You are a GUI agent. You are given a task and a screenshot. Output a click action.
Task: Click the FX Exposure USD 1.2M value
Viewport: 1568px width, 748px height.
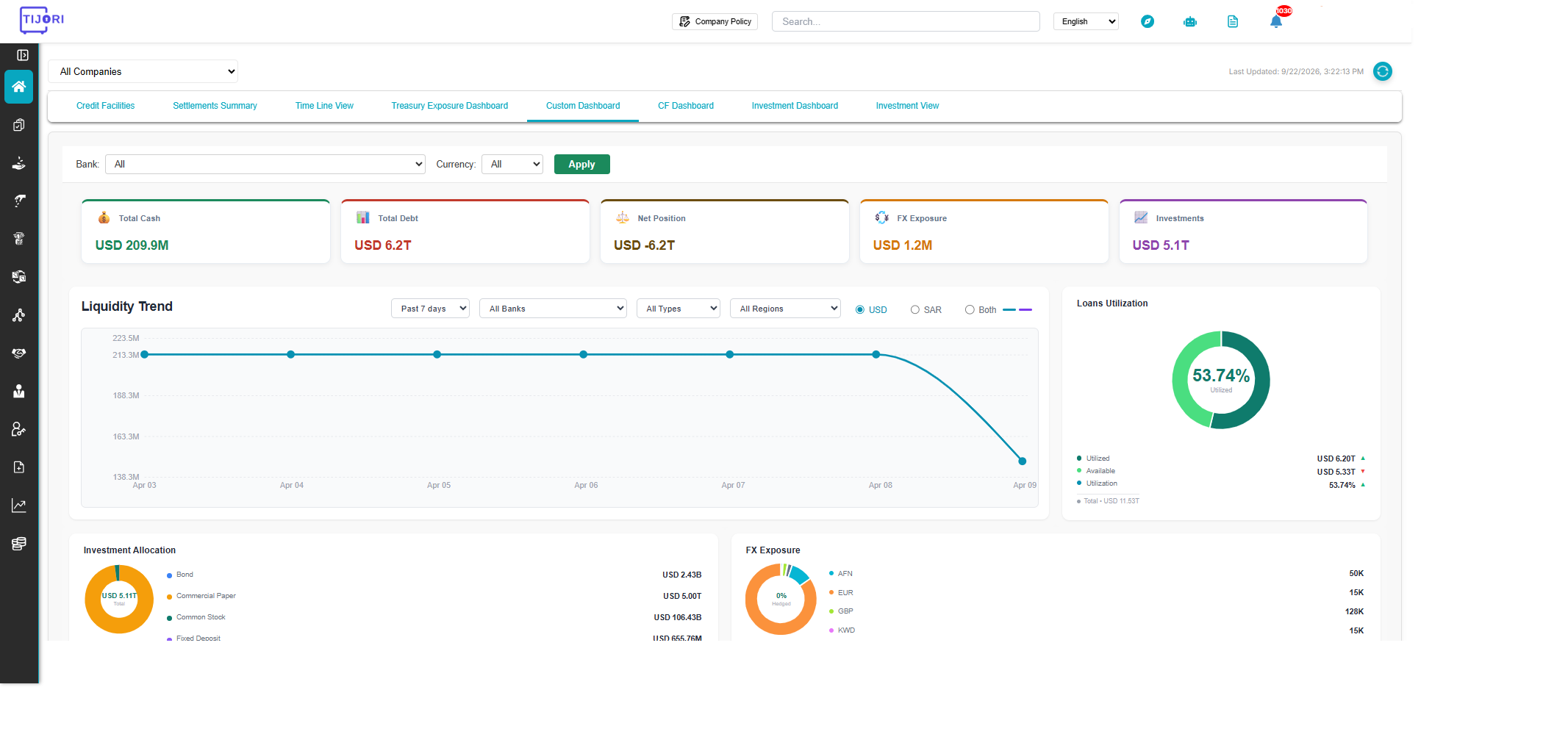point(903,245)
